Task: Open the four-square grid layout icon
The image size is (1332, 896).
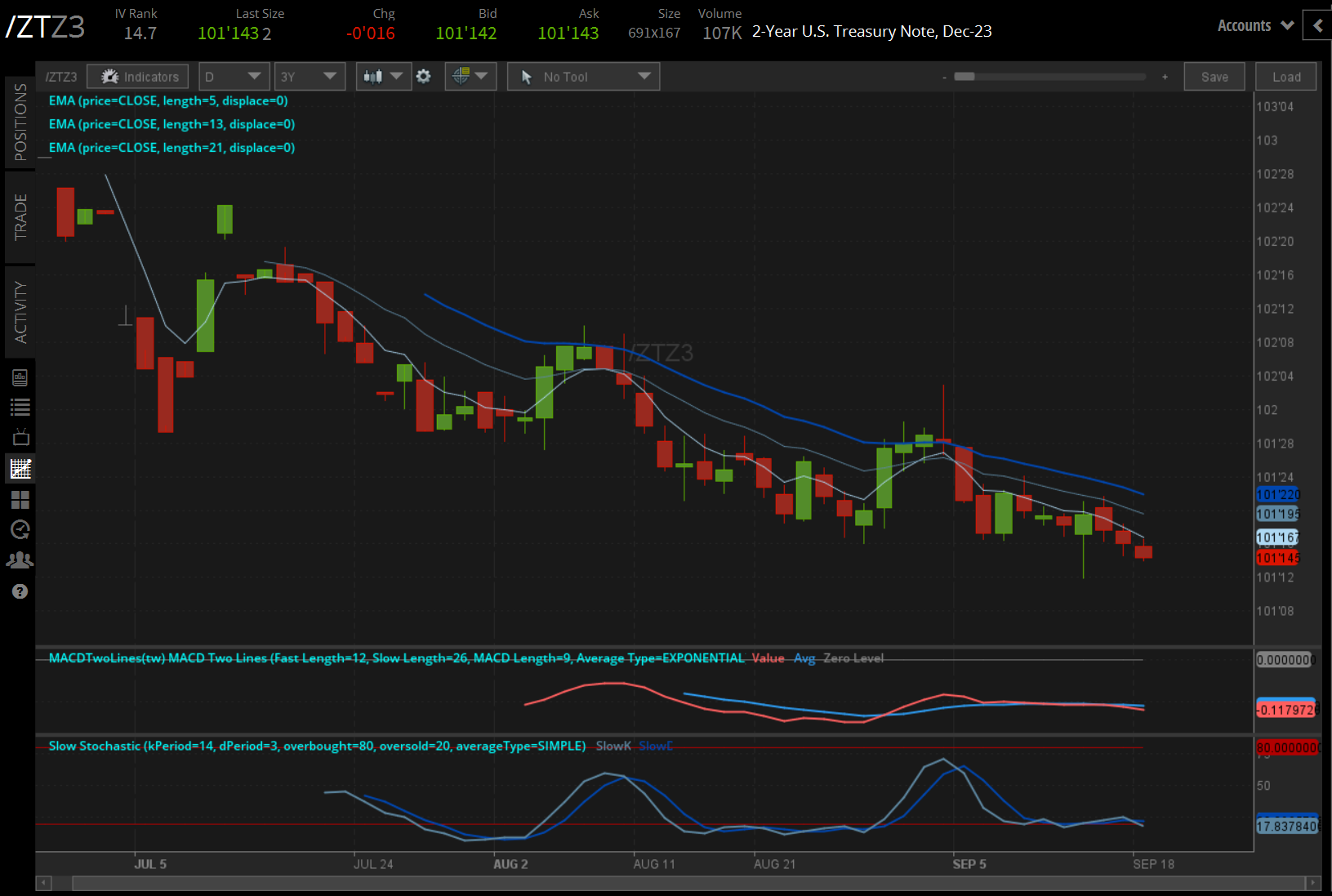Action: [20, 499]
